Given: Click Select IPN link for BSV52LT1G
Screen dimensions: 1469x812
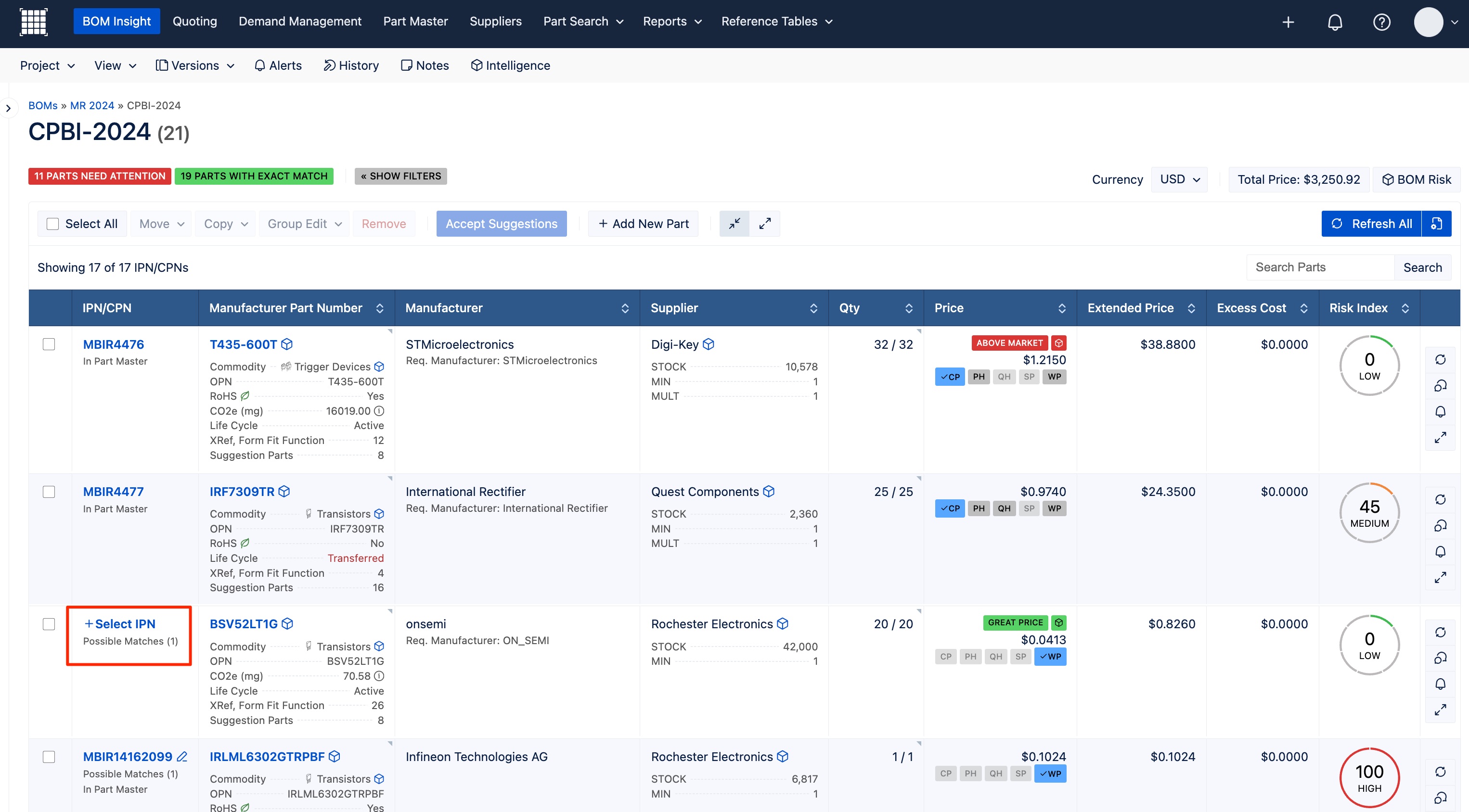Looking at the screenshot, I should tap(120, 624).
